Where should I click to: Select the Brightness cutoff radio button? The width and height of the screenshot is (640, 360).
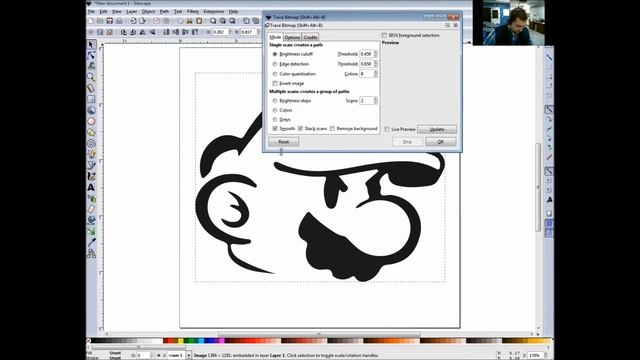[275, 54]
